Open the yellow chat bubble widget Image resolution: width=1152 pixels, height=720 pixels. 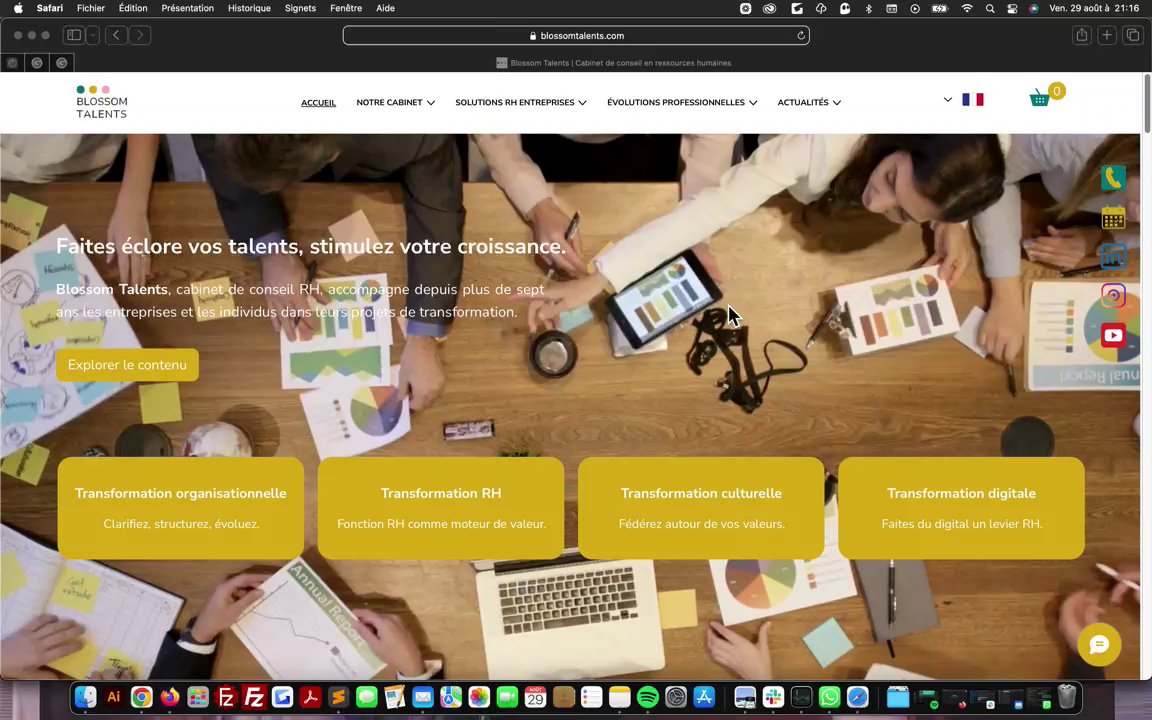point(1099,644)
